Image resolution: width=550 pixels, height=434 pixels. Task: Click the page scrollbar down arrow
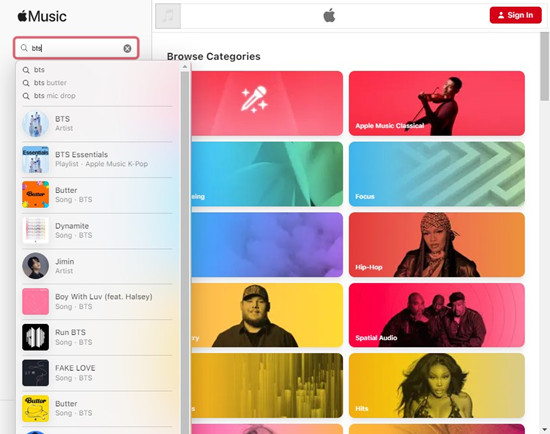pyautogui.click(x=545, y=429)
